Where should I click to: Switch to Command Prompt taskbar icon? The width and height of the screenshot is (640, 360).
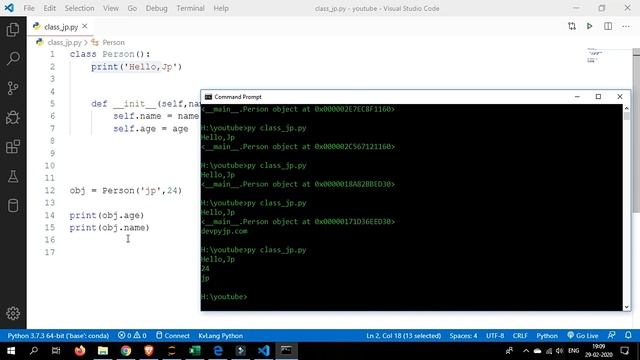(x=286, y=351)
